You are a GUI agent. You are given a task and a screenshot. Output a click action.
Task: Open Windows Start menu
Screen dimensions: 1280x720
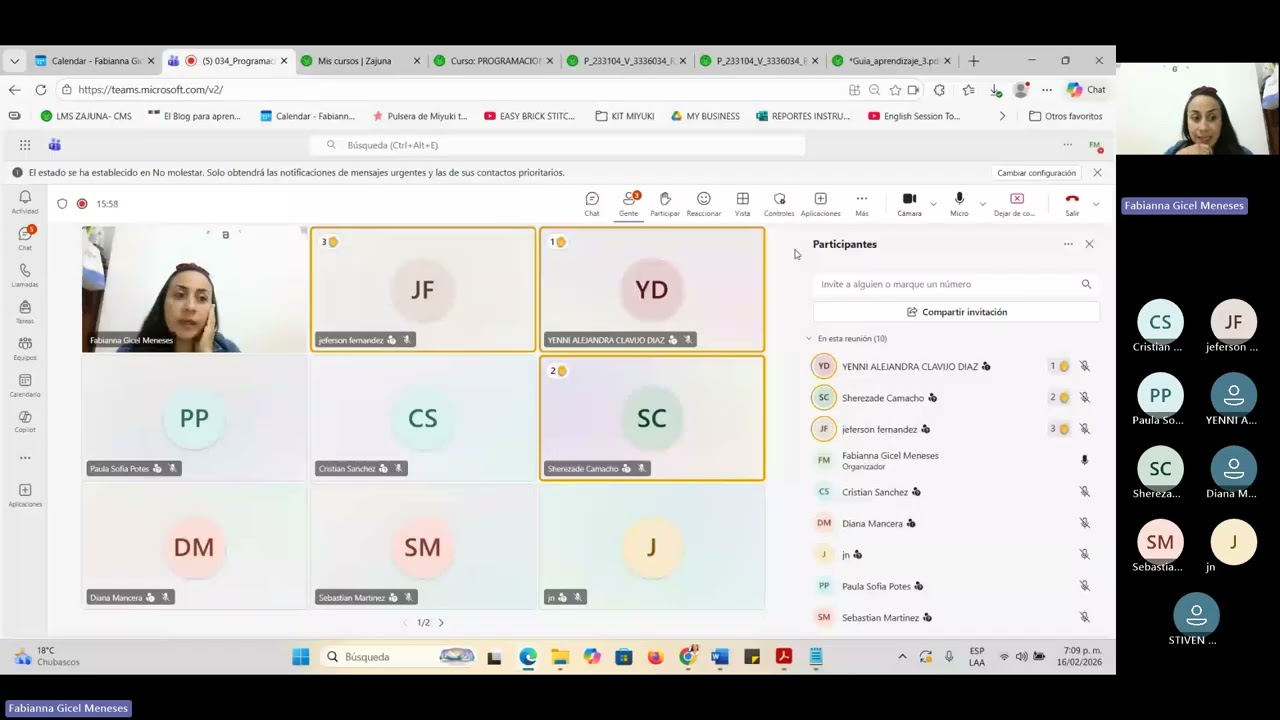(x=300, y=657)
